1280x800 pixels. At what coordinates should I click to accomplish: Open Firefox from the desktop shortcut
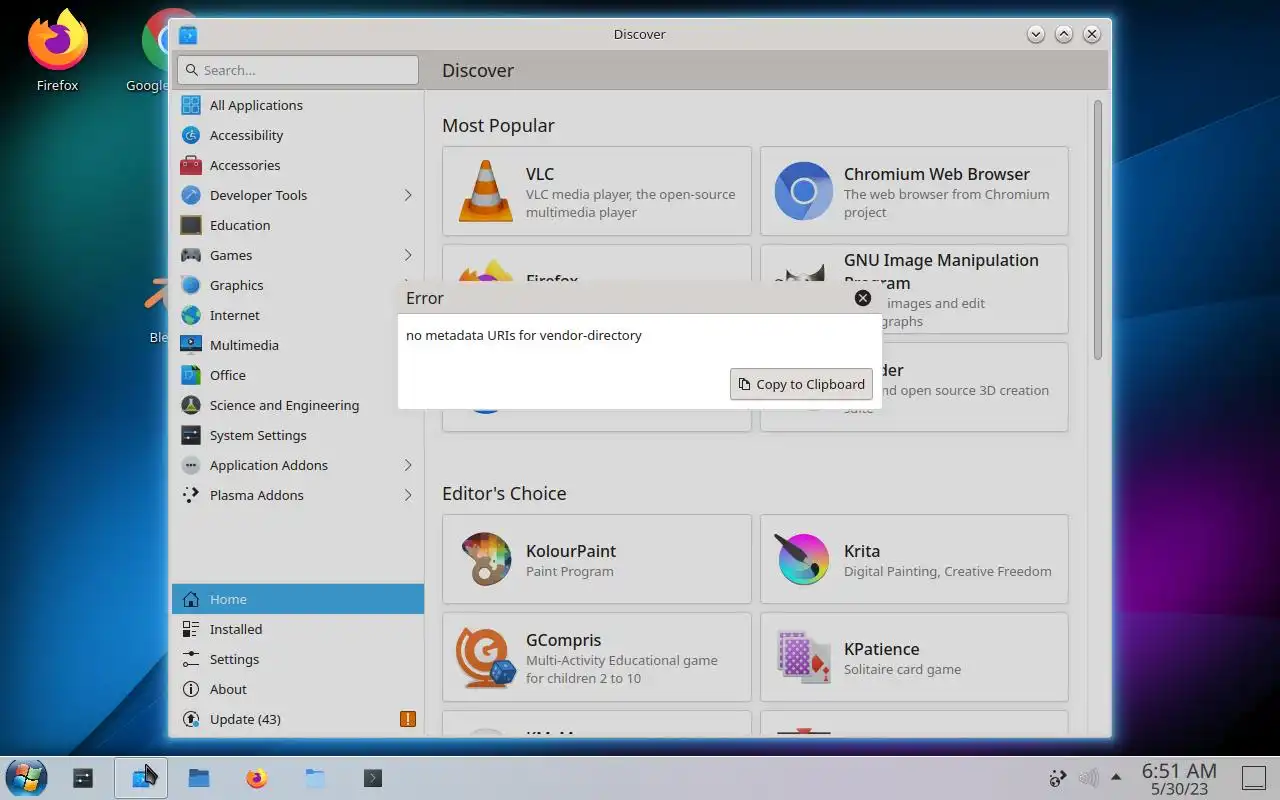(x=57, y=50)
